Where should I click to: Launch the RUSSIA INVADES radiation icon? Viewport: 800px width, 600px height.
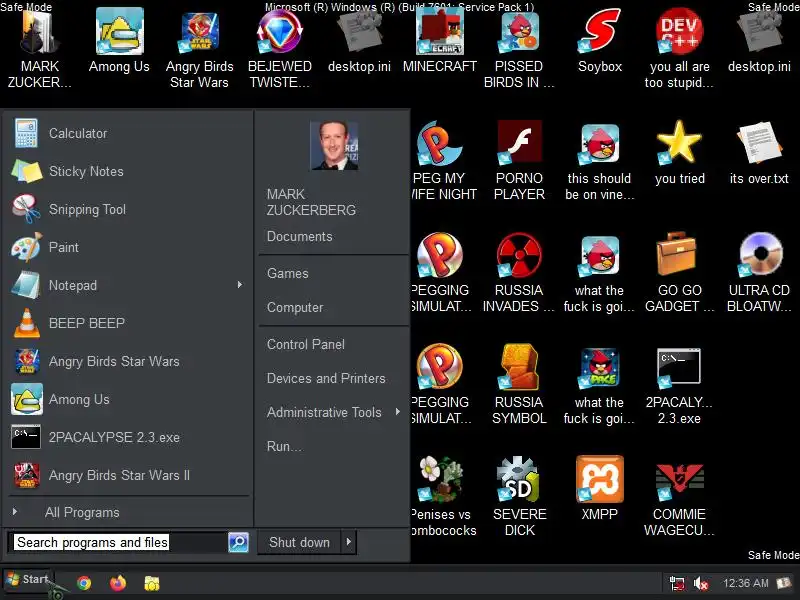519,272
